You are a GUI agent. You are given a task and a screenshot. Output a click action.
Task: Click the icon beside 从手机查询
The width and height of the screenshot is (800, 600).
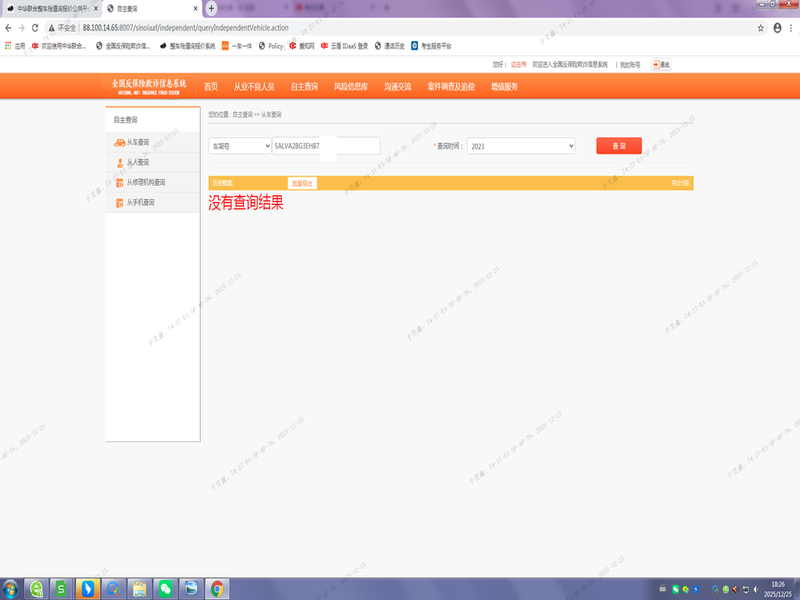point(119,202)
